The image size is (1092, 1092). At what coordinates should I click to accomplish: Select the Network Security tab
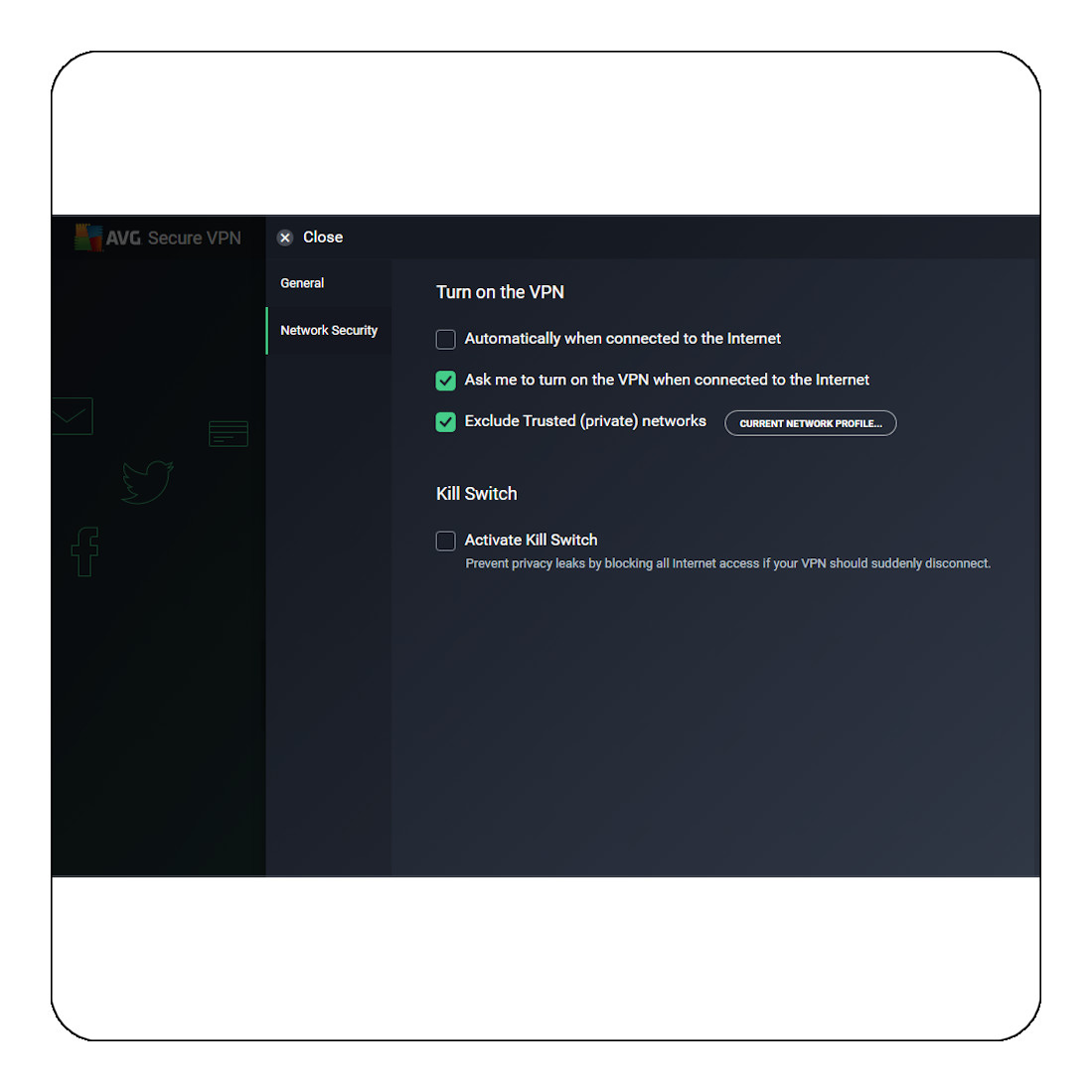(329, 330)
